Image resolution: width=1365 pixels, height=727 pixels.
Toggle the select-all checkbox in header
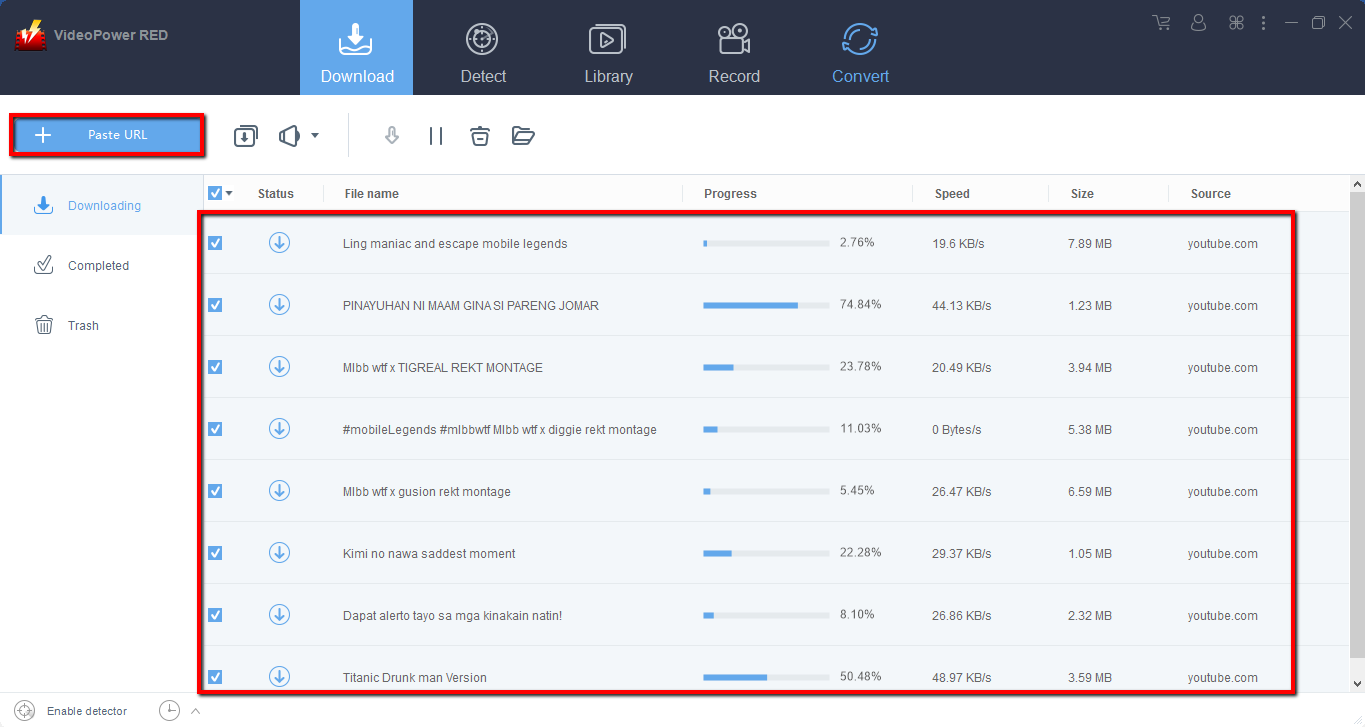click(215, 193)
